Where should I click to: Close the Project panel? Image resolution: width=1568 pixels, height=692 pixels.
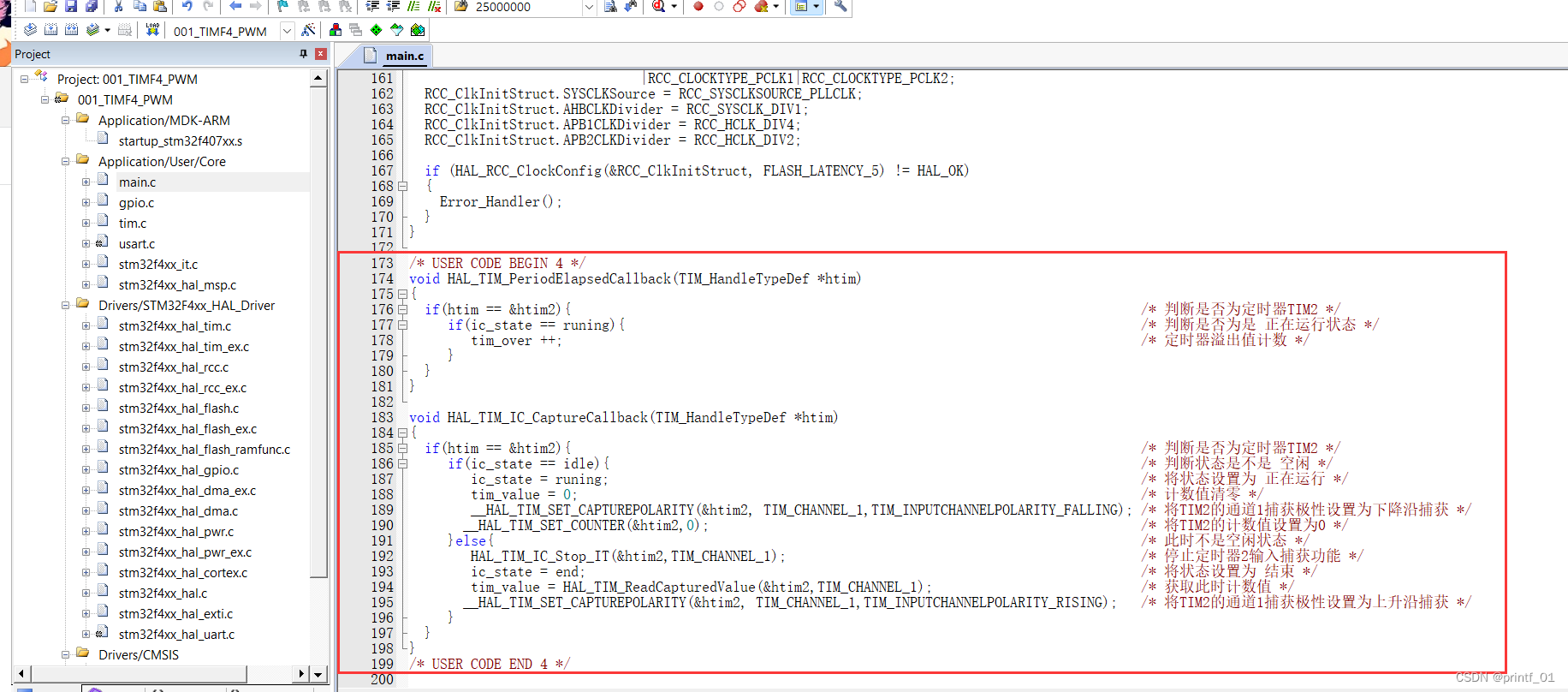321,54
